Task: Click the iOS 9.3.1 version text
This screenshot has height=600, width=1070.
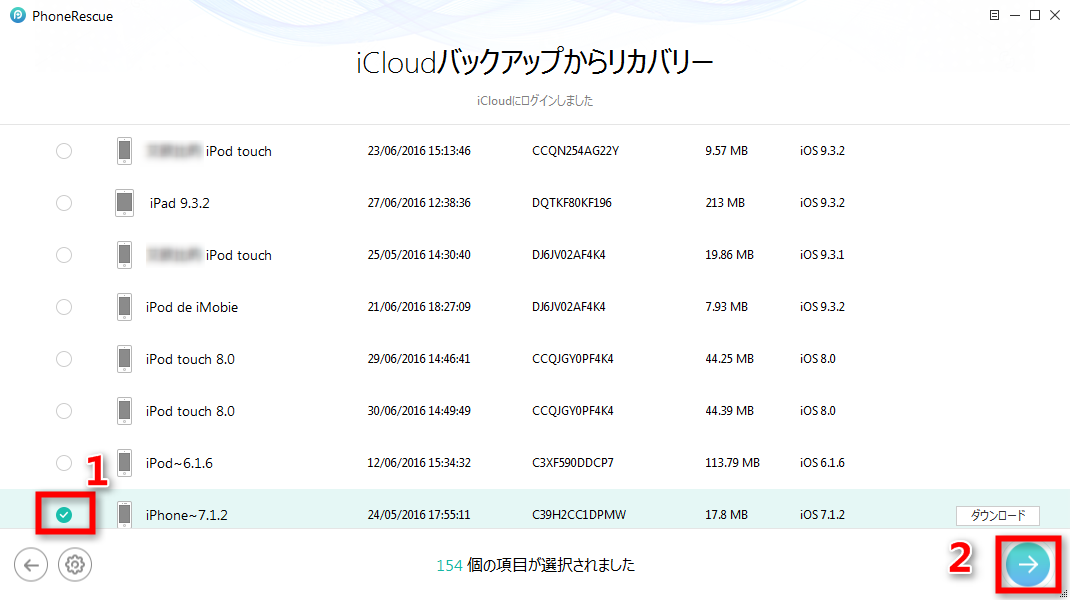Action: (822, 255)
